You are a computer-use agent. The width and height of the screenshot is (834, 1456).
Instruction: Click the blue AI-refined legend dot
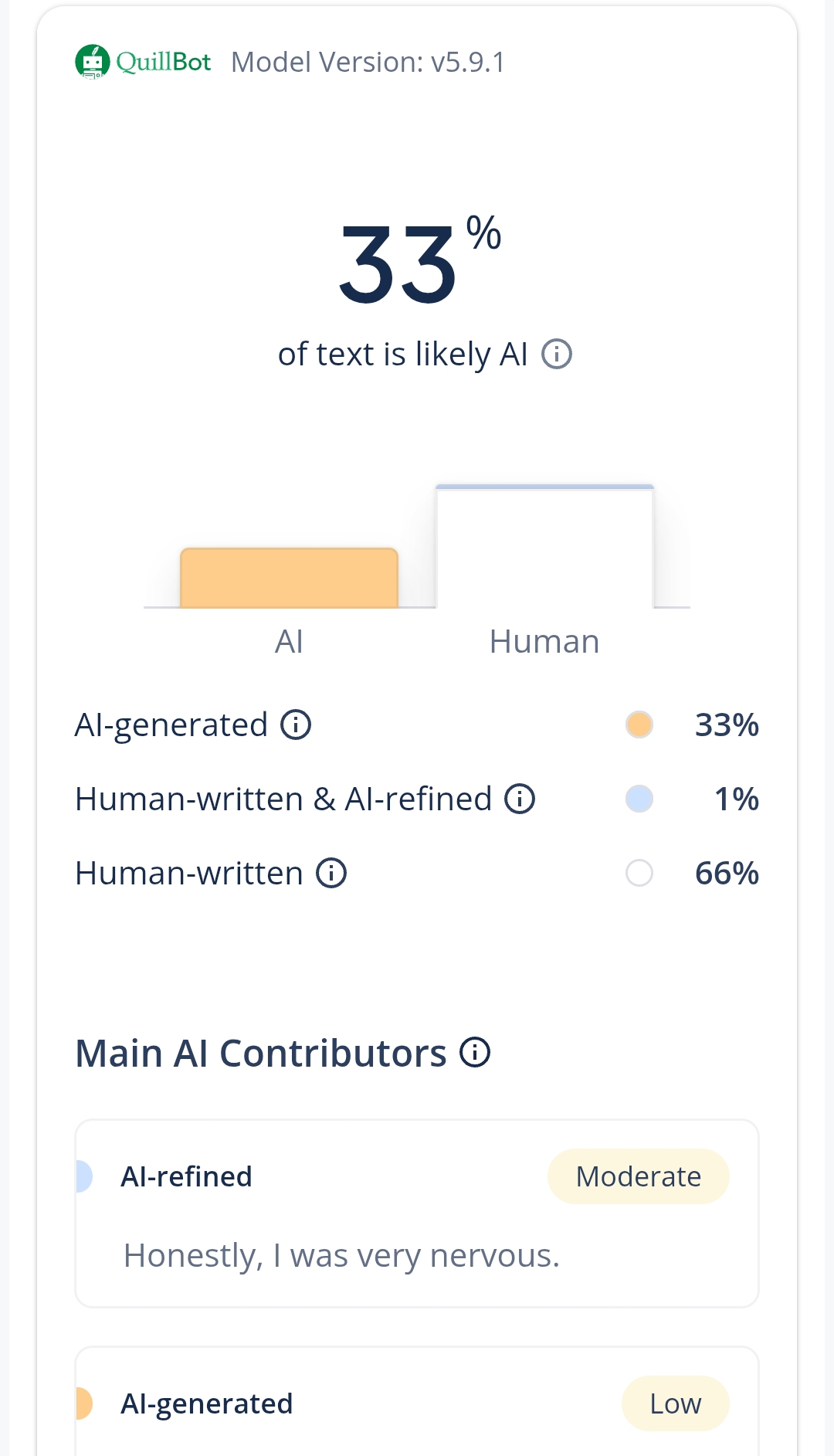(639, 799)
